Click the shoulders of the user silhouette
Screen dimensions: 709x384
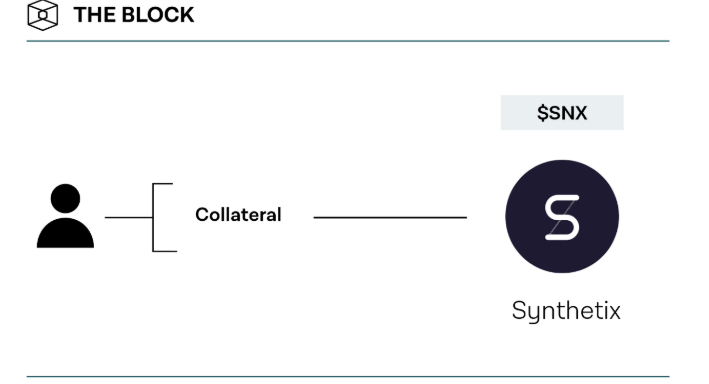(x=65, y=232)
